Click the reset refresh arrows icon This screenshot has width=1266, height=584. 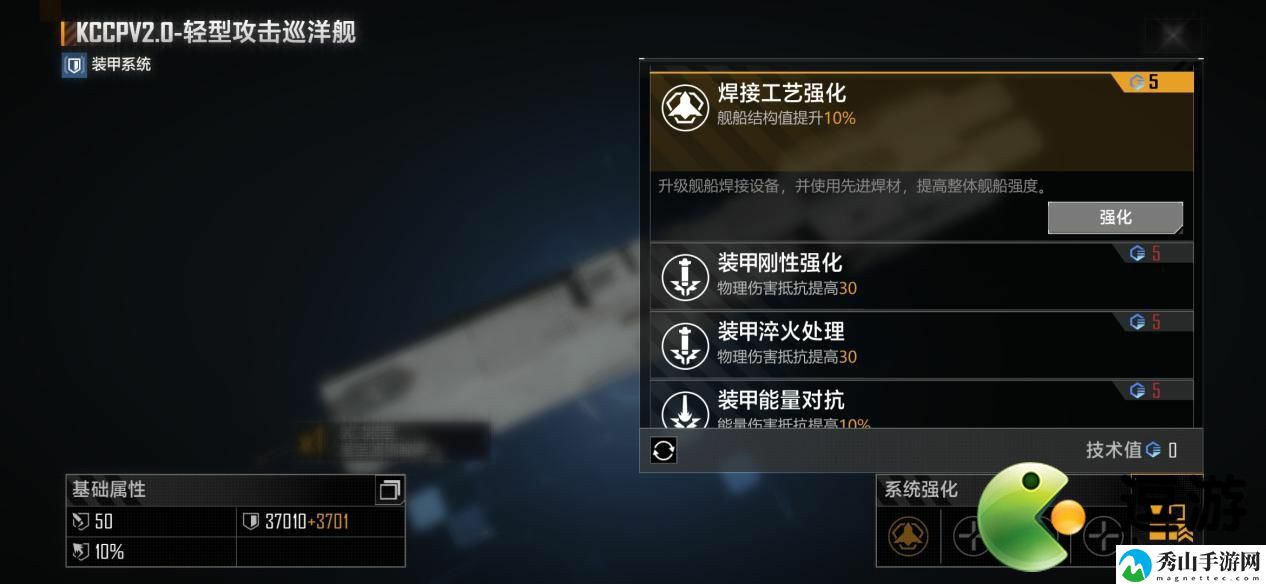point(664,450)
